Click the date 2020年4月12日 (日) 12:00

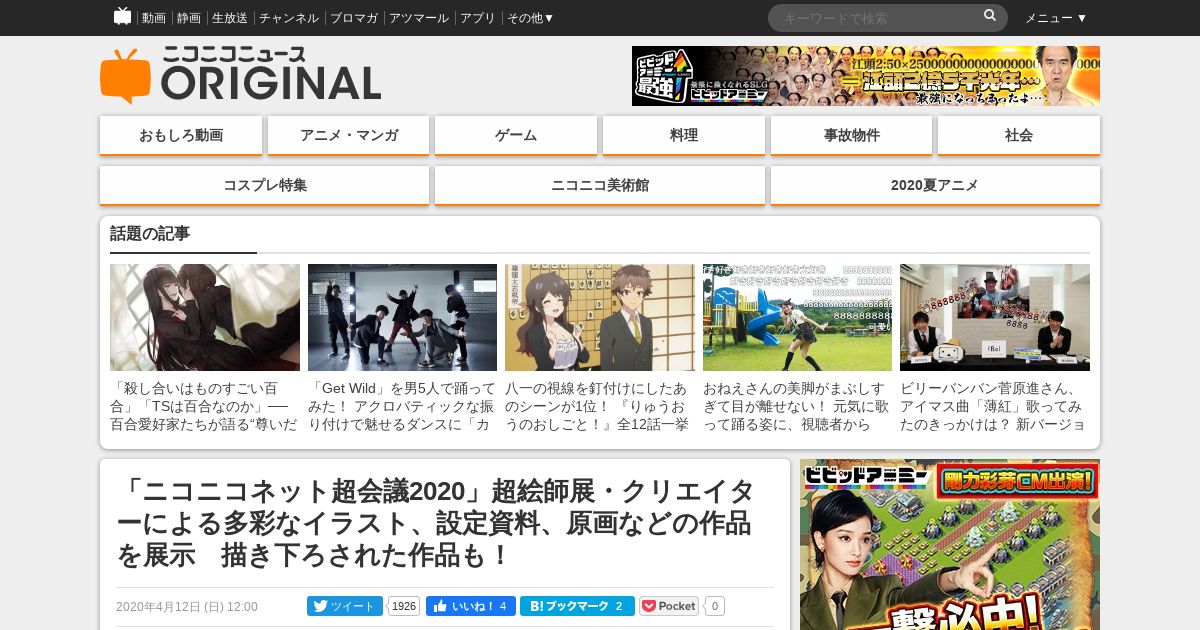pyautogui.click(x=187, y=607)
